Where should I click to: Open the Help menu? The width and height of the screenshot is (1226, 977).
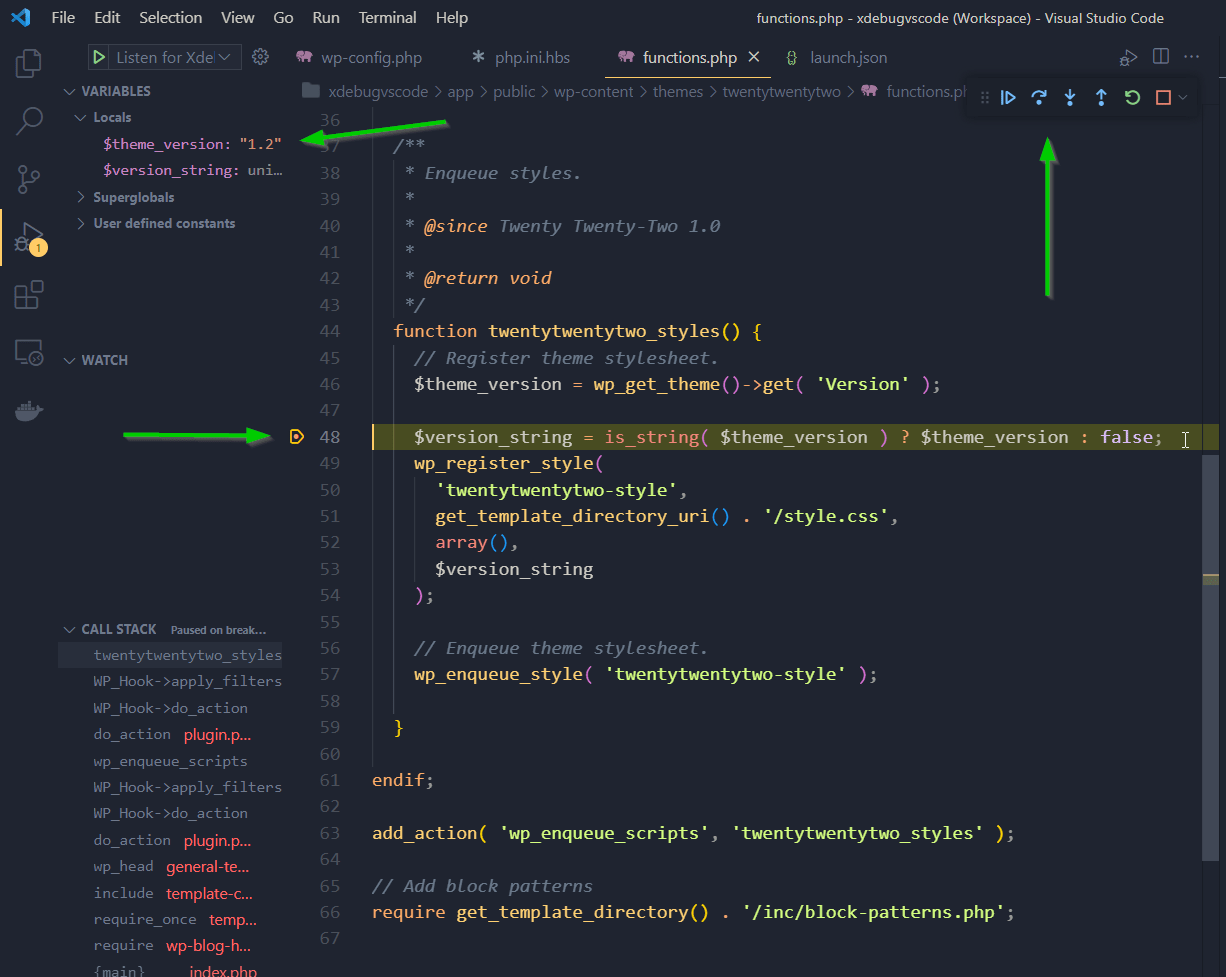(x=452, y=18)
